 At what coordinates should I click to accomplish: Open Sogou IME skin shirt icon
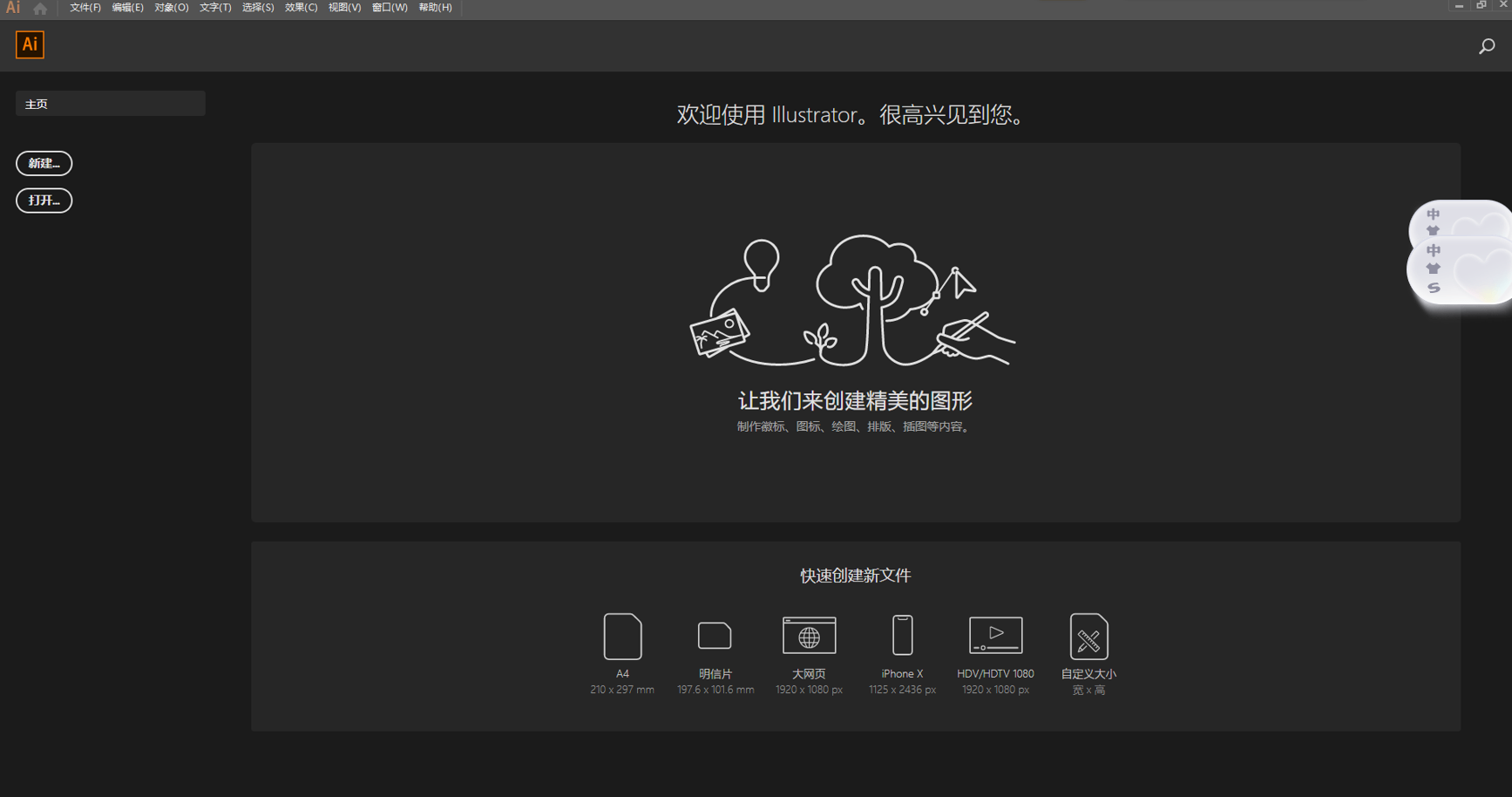(1434, 269)
